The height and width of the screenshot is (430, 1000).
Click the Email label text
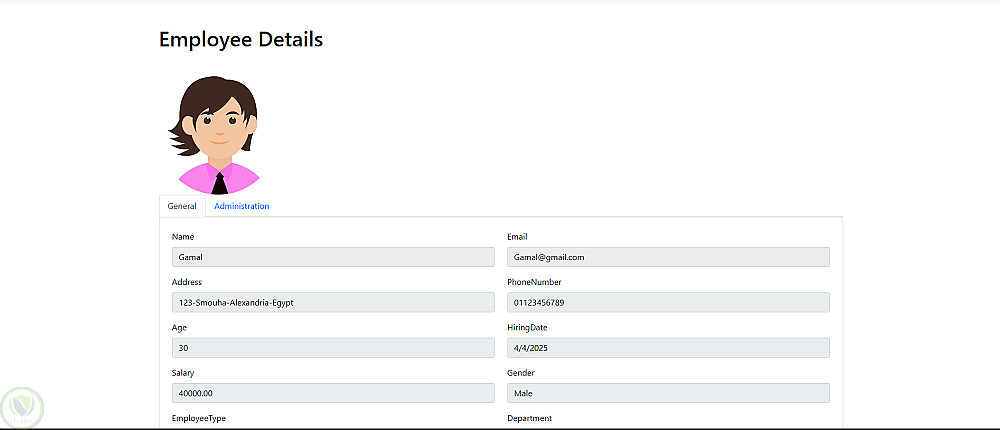517,237
